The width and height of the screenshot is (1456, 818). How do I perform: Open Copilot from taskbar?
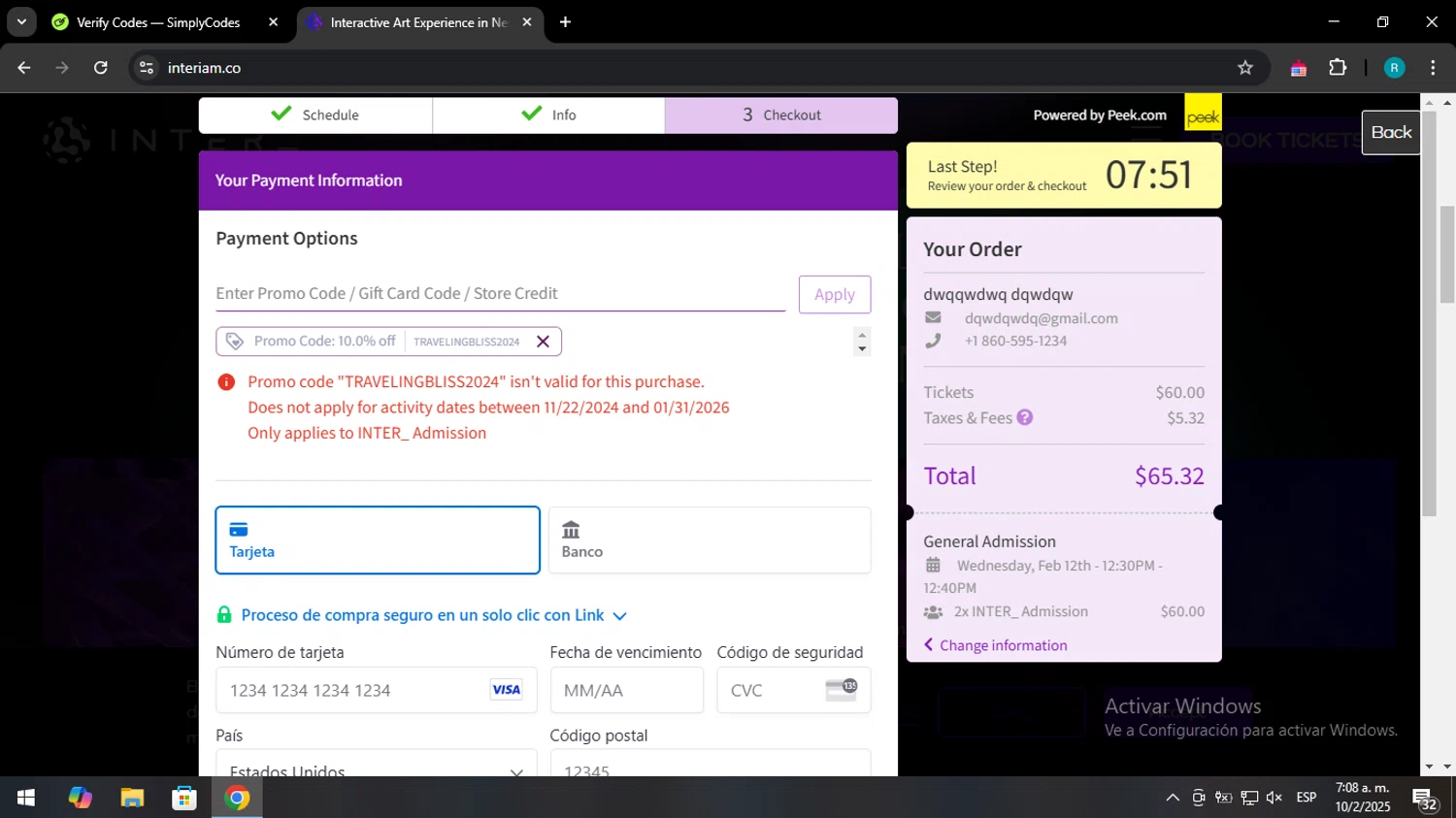click(x=80, y=798)
